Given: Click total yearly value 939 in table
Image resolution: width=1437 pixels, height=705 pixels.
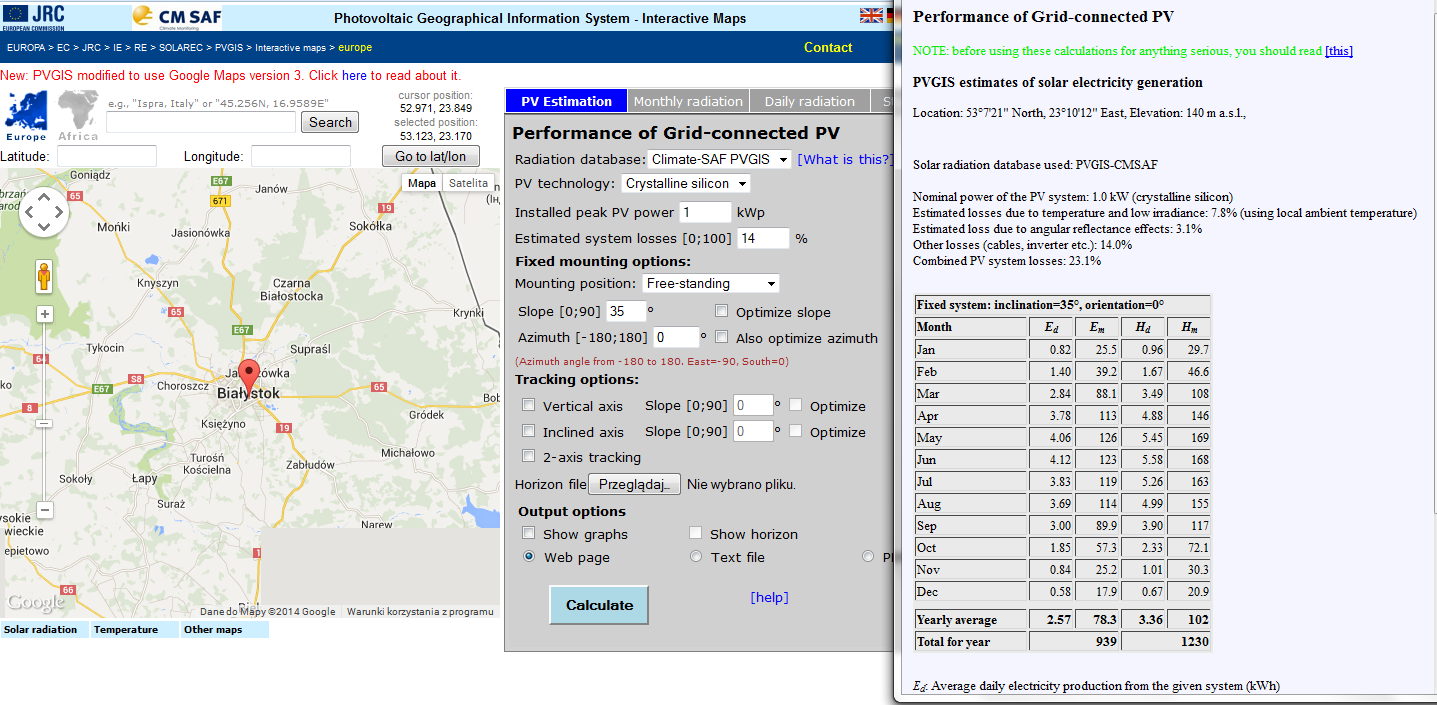Looking at the screenshot, I should tap(1105, 641).
